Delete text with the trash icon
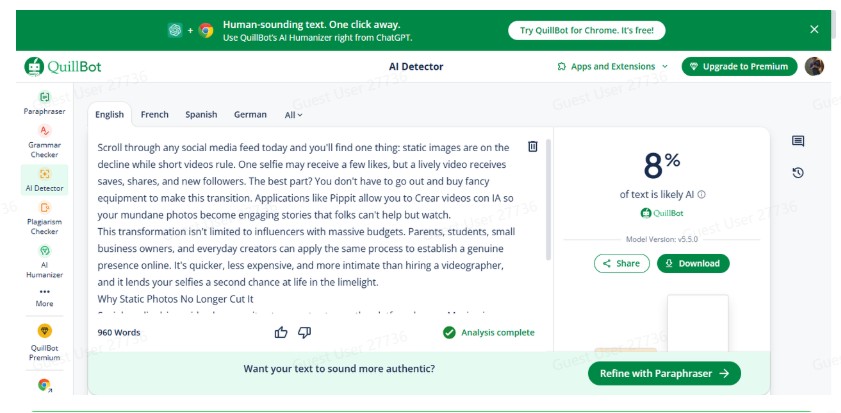Image resolution: width=841 pixels, height=413 pixels. click(533, 146)
